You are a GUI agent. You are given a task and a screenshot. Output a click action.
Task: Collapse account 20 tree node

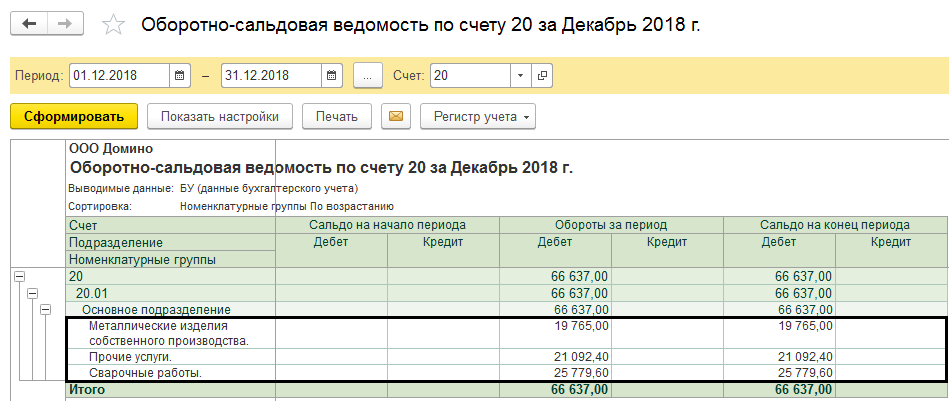pyautogui.click(x=19, y=276)
